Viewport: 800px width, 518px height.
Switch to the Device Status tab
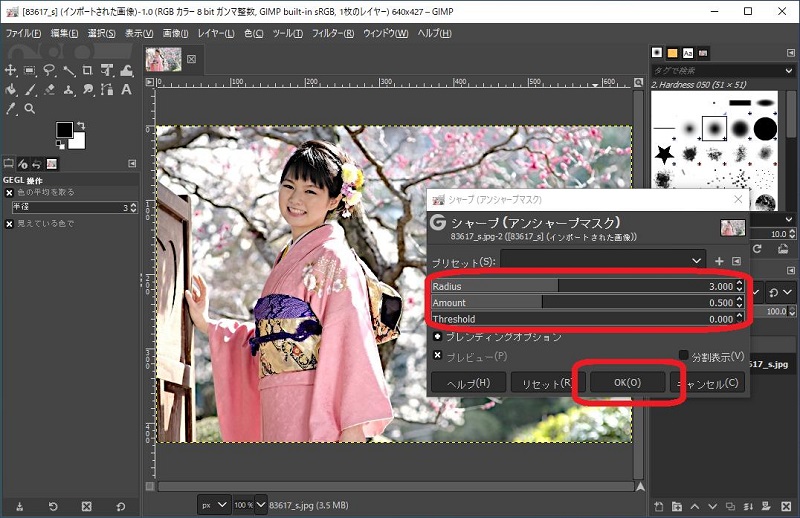[23, 164]
